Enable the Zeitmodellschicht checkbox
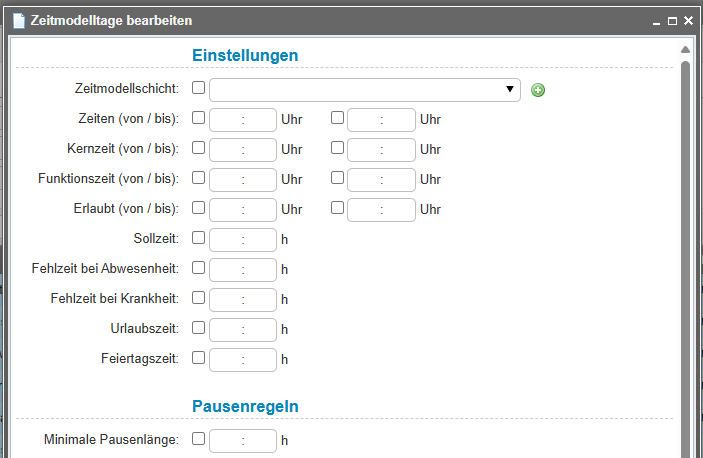 198,87
